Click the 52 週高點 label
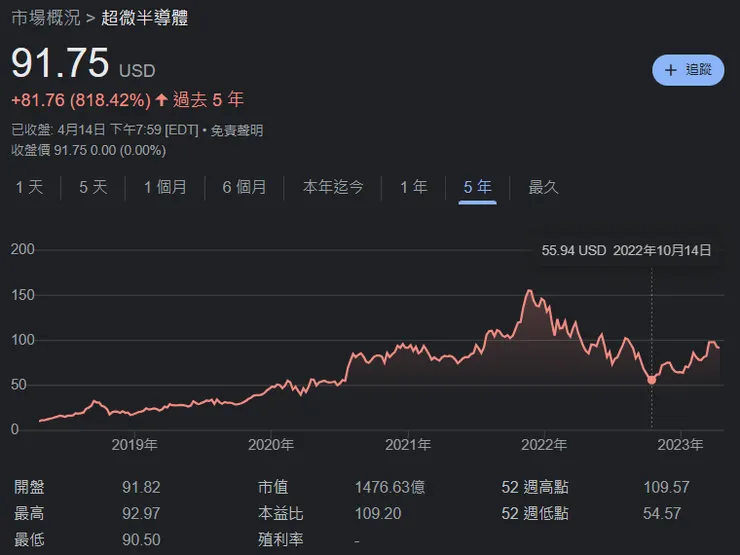This screenshot has height=555, width=740. [x=535, y=487]
